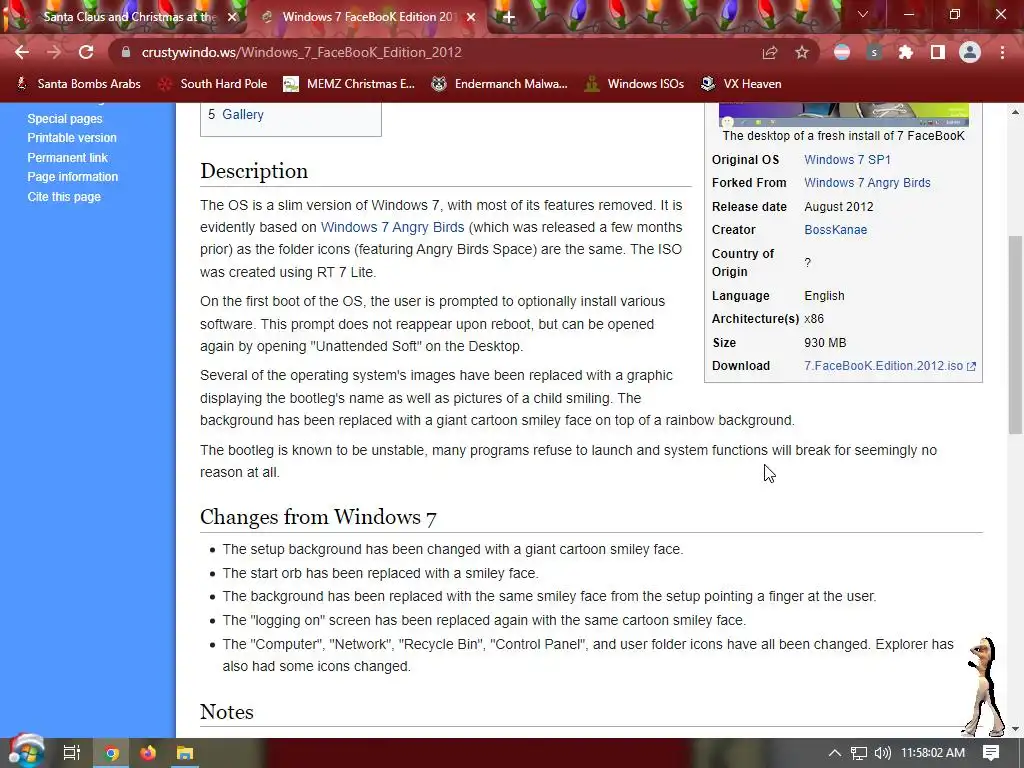Switch to Santa Claus and Christmas tab
This screenshot has width=1024, height=768.
coord(124,17)
